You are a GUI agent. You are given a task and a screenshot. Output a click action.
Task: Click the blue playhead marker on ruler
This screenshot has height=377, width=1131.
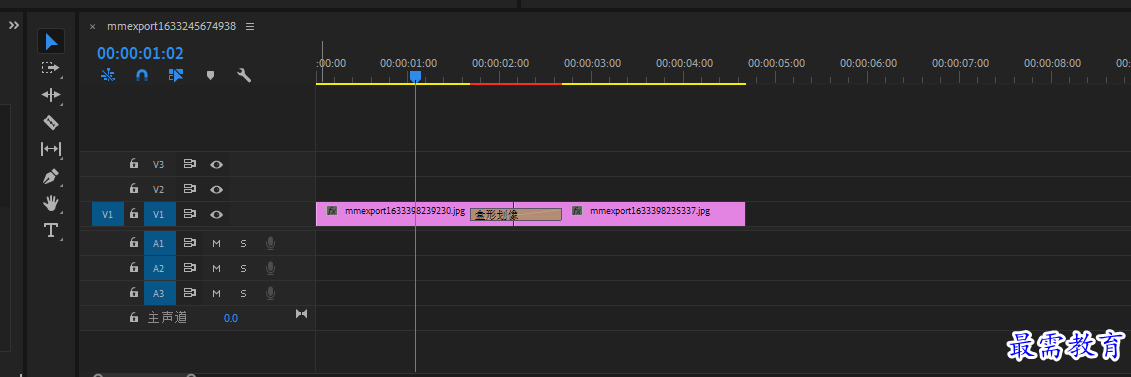pyautogui.click(x=415, y=76)
